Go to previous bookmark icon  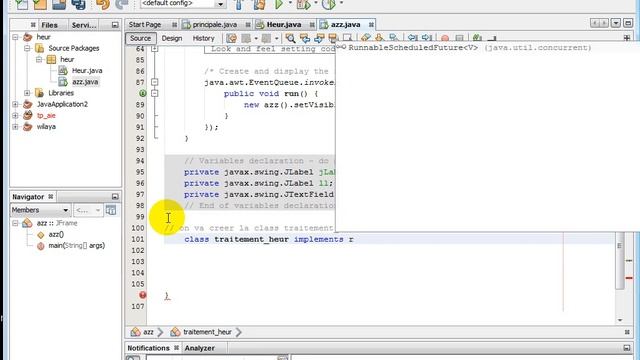pos(365,38)
